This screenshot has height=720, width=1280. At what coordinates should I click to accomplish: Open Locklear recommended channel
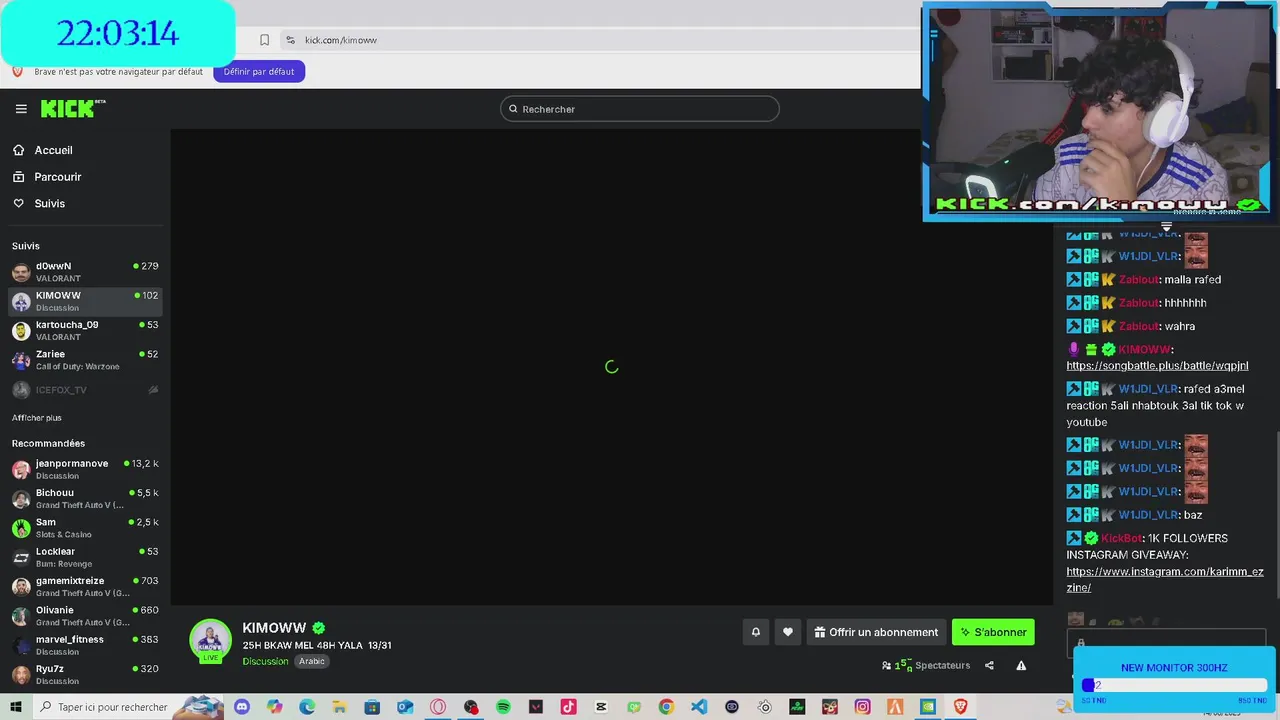point(85,557)
